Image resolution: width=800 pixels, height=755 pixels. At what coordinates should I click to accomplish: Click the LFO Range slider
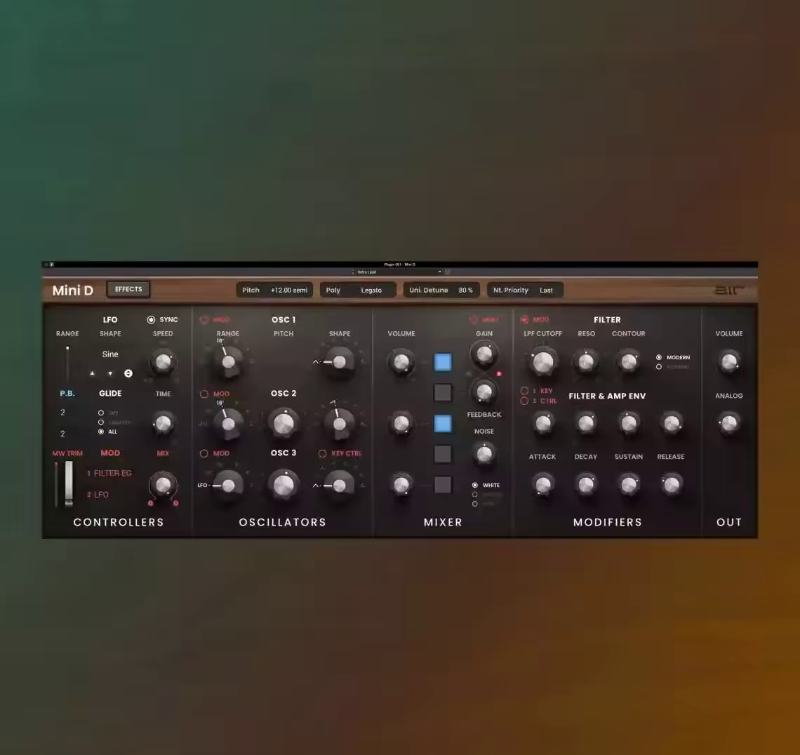pyautogui.click(x=67, y=362)
